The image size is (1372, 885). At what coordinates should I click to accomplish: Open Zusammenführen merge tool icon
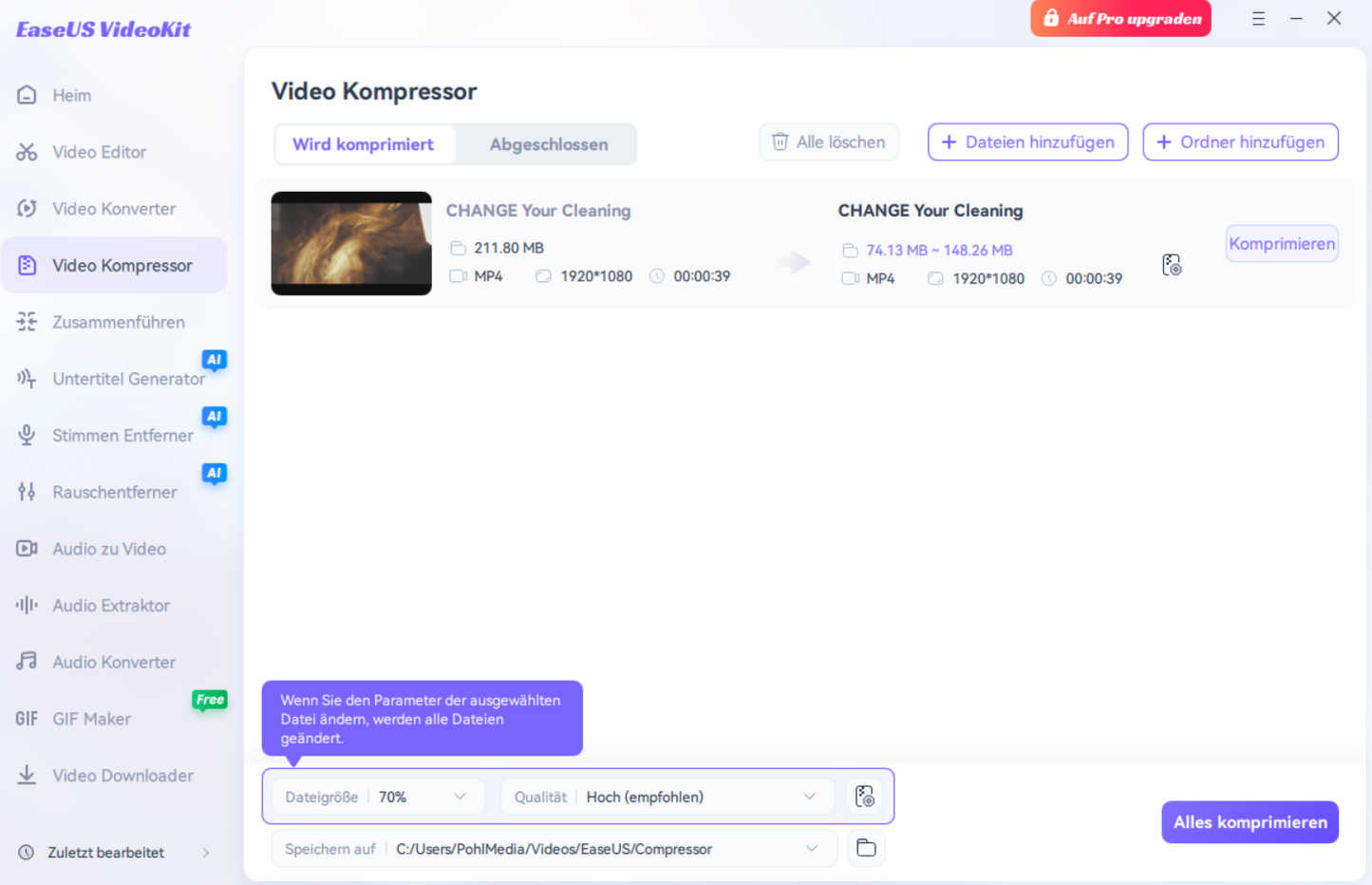point(27,322)
